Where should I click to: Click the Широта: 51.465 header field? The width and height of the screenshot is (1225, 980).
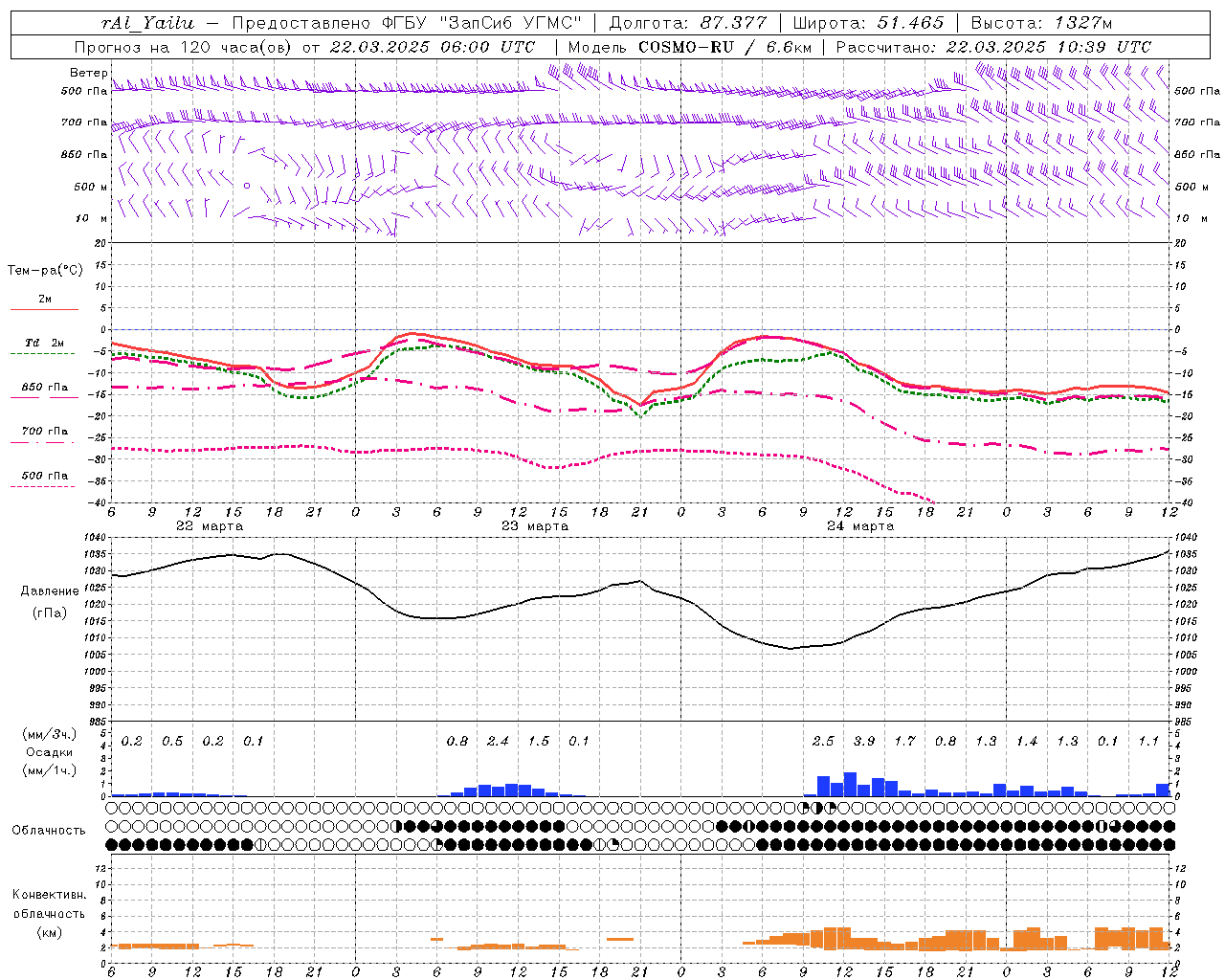click(x=868, y=23)
